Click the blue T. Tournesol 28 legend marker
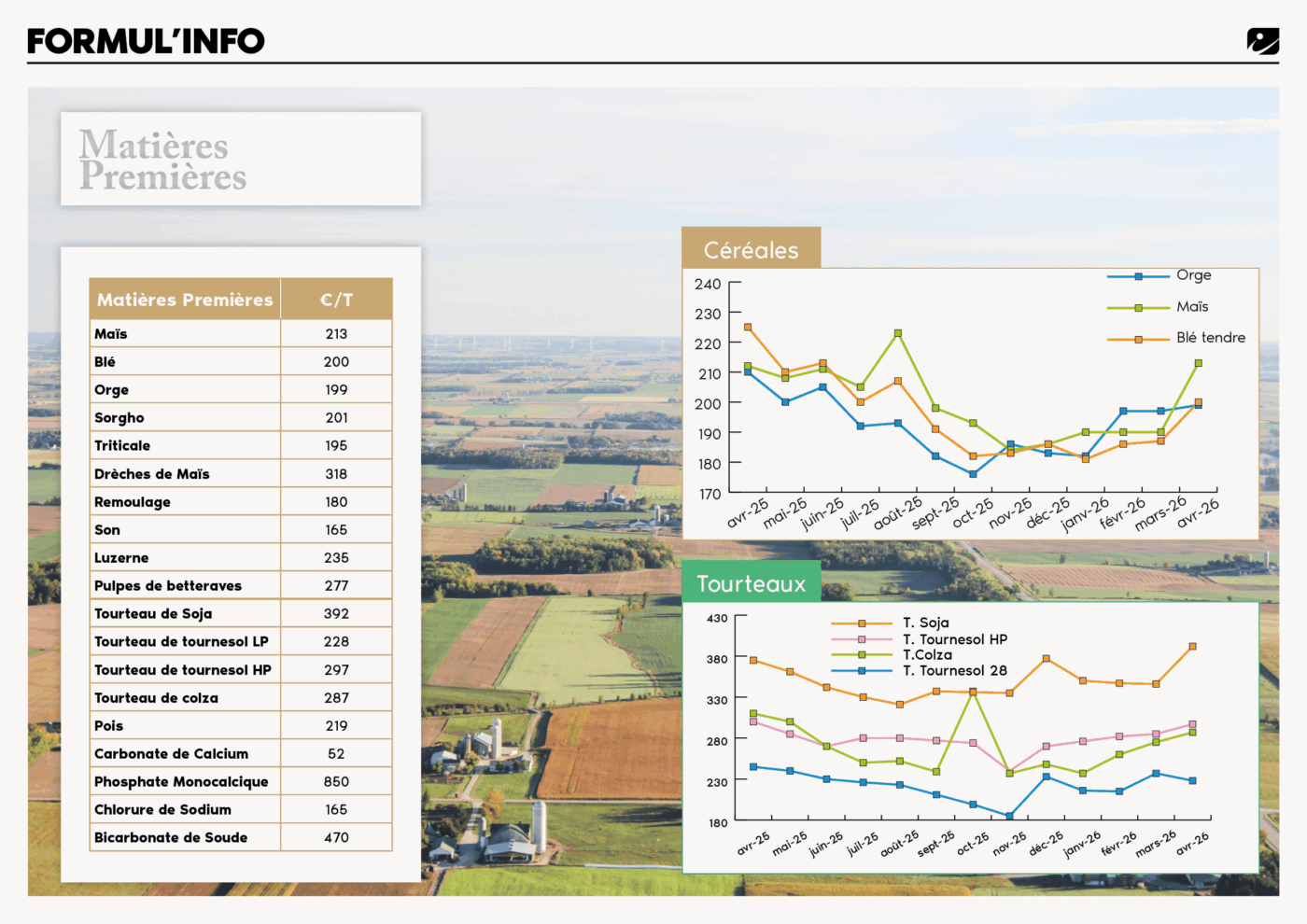The height and width of the screenshot is (924, 1307). (862, 671)
